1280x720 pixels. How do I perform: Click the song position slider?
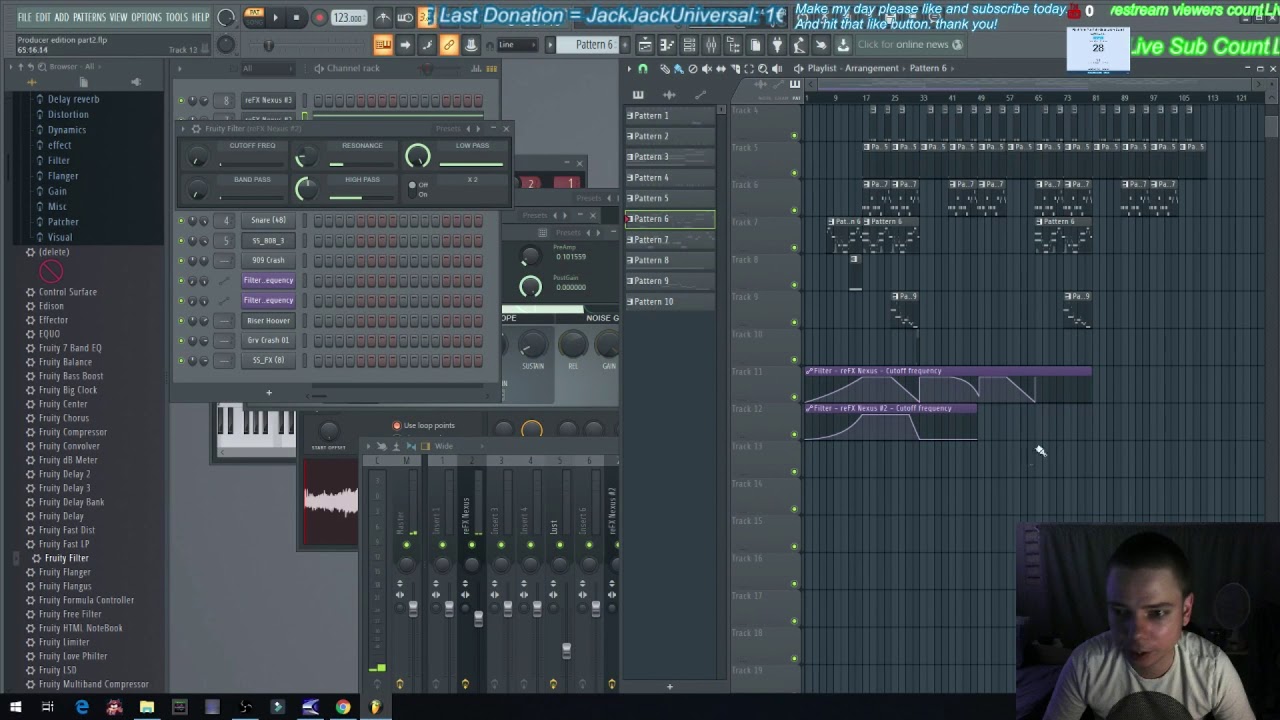306,45
